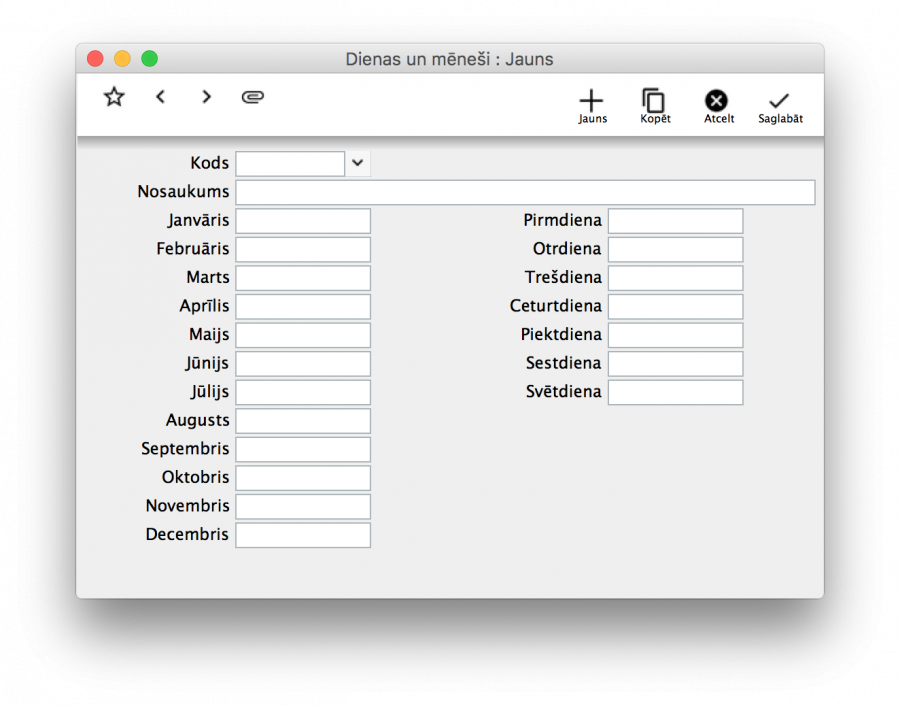Viewport: 900px width, 706px height.
Task: Click the Decembris input field
Action: coord(303,535)
